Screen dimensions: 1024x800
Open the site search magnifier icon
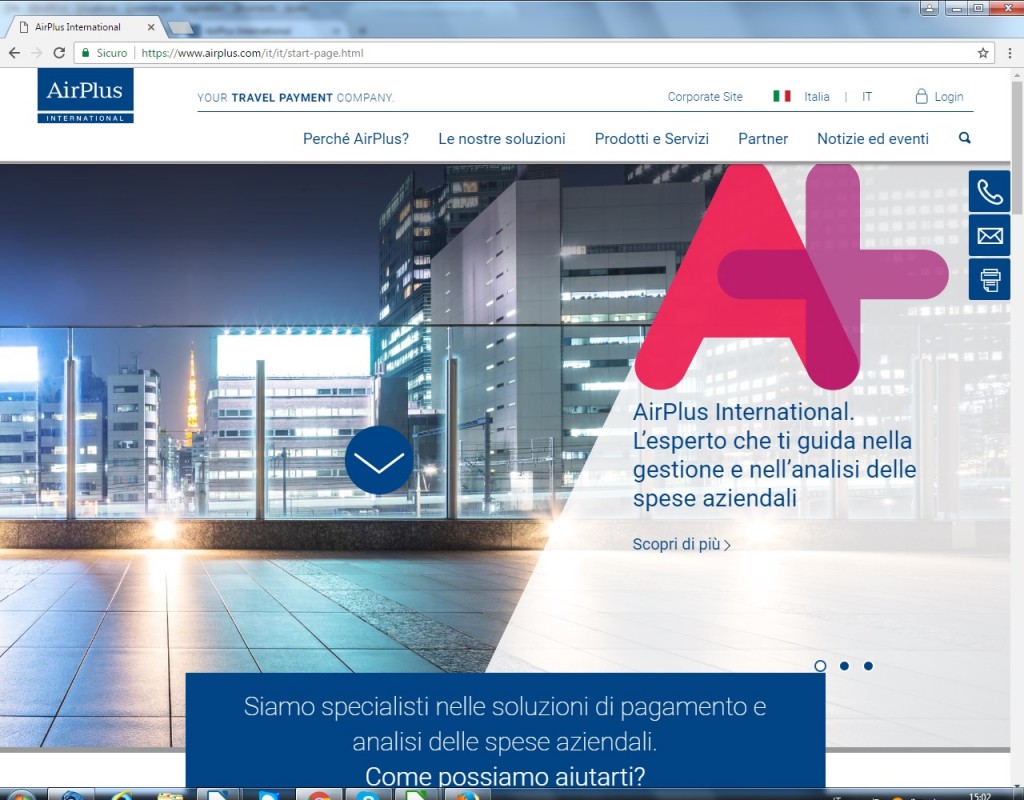click(x=964, y=138)
